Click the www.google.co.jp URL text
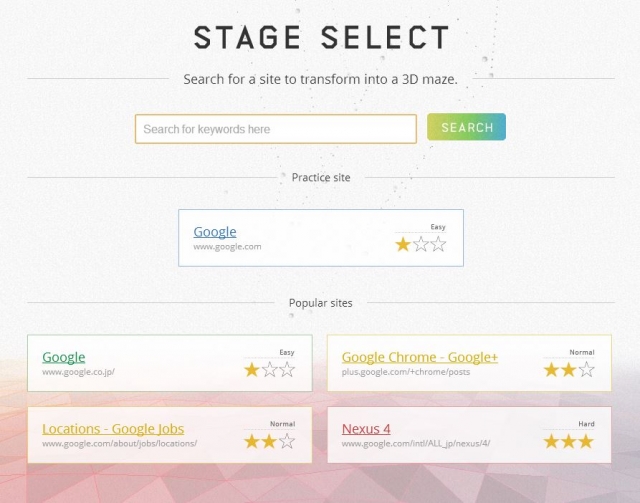Screen dimensions: 640x503 pos(78,372)
